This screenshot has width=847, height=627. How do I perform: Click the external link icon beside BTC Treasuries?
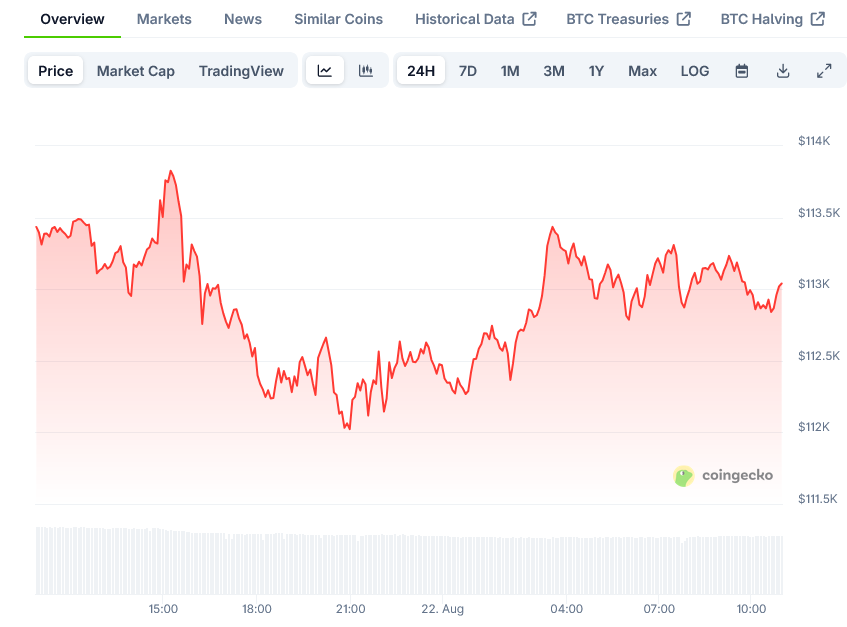coord(684,19)
